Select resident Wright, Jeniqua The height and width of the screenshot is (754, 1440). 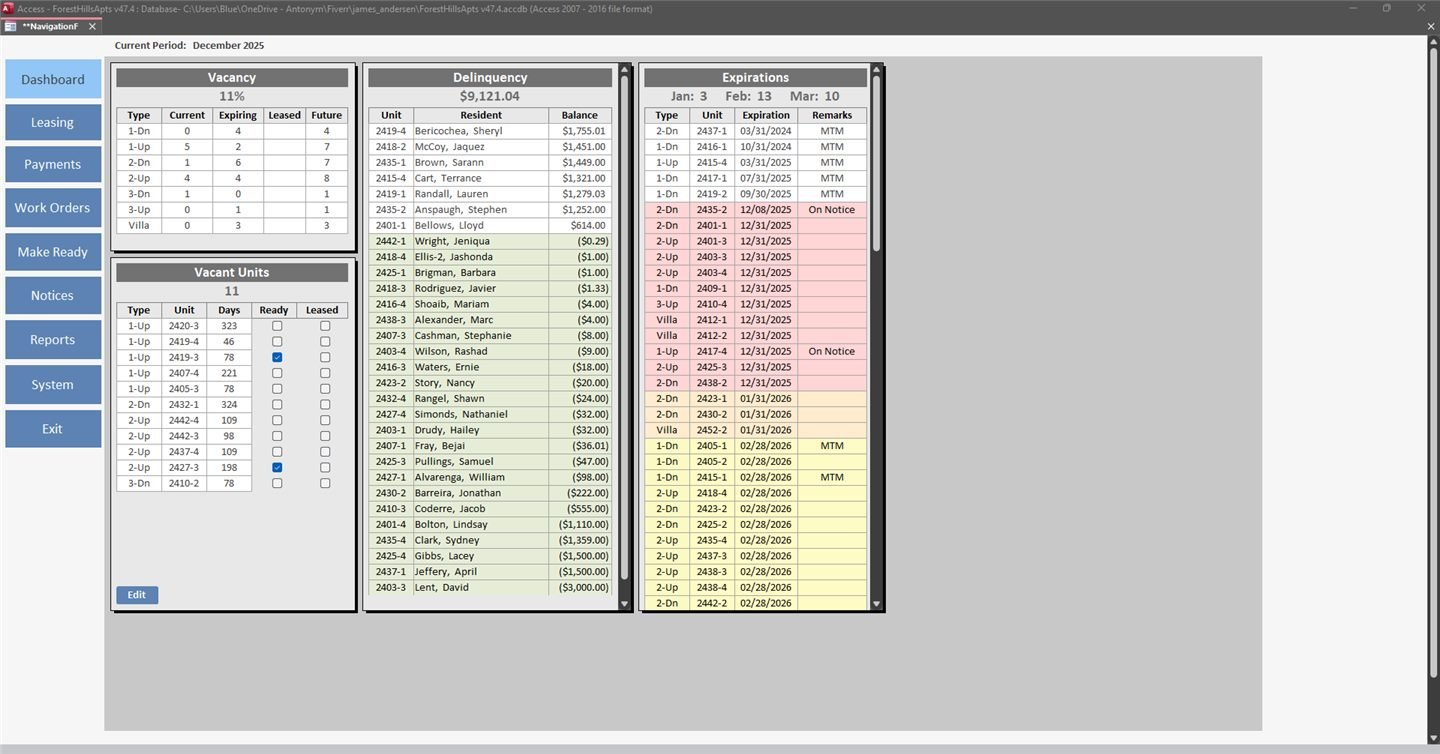481,241
